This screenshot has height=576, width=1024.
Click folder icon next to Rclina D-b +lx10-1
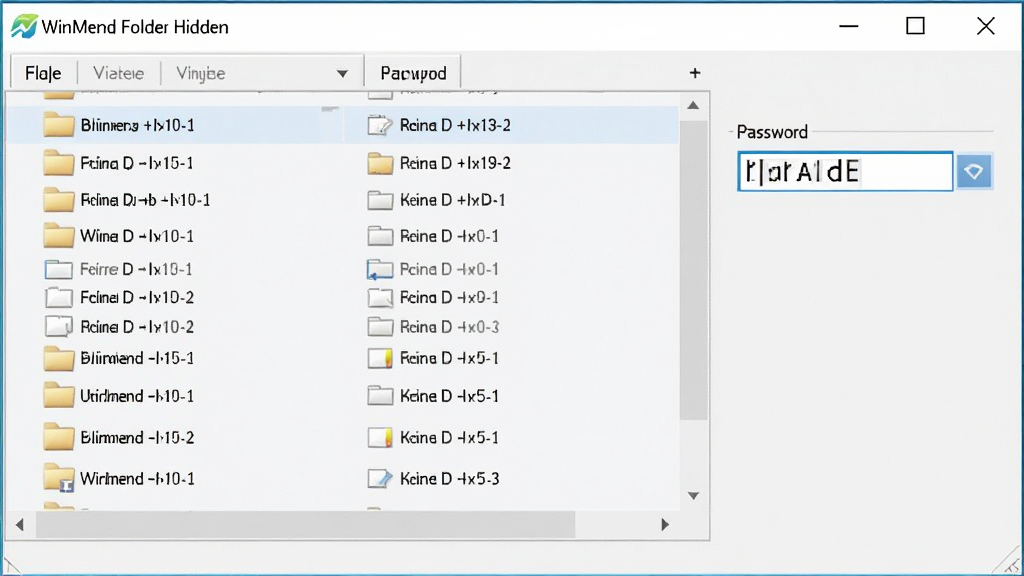(x=59, y=200)
